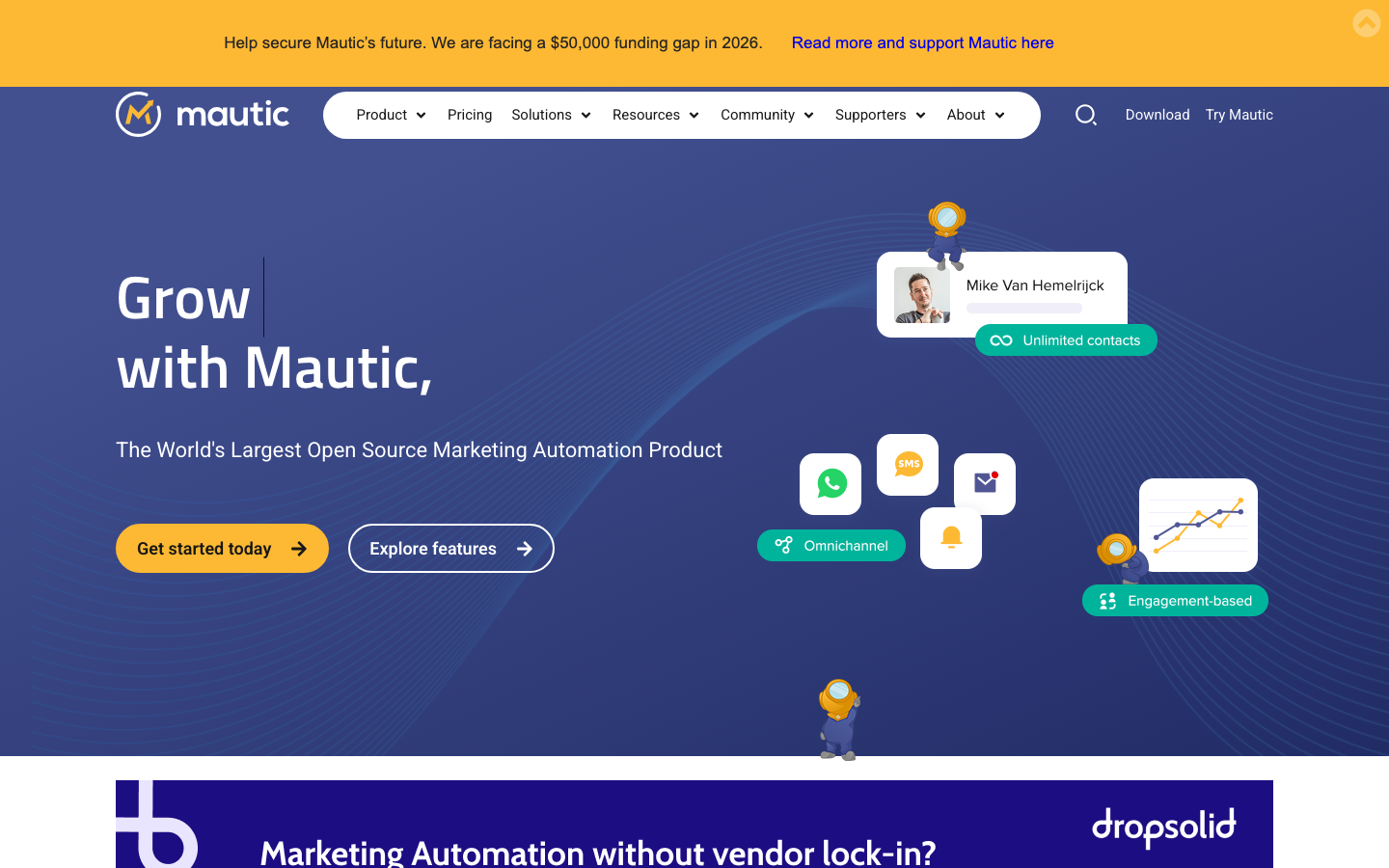Image resolution: width=1389 pixels, height=868 pixels.
Task: Click the WhatsApp channel icon
Action: [831, 484]
